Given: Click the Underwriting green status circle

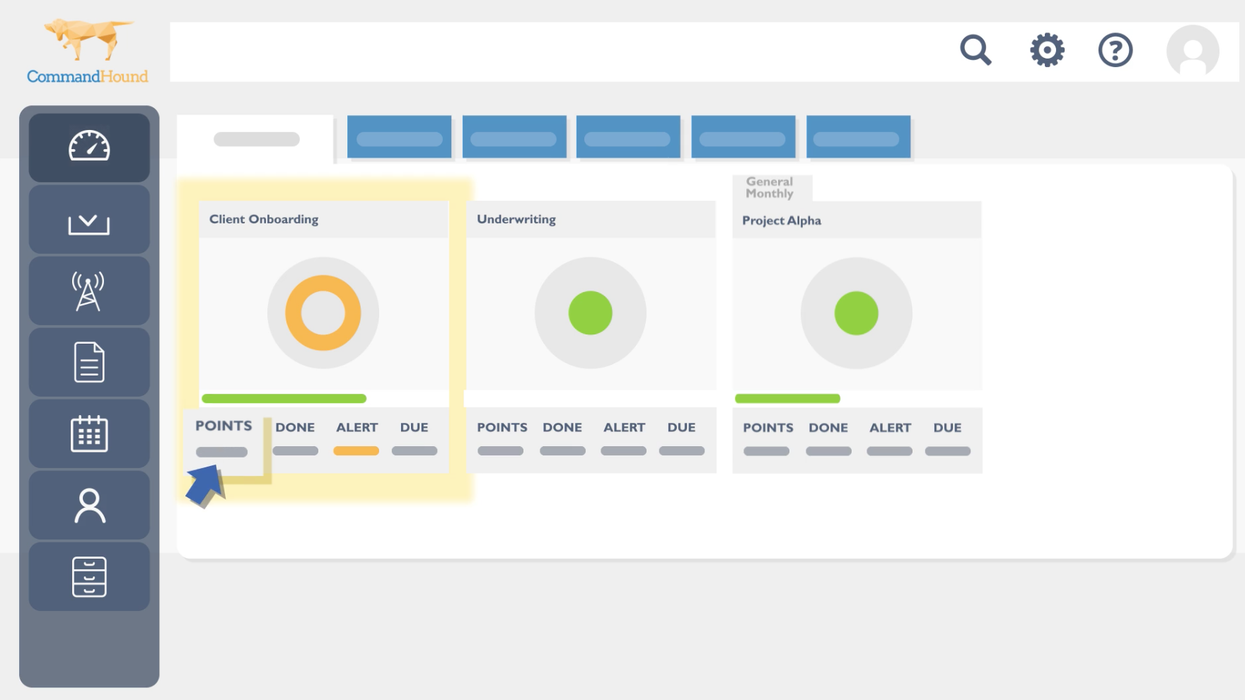Looking at the screenshot, I should [590, 313].
